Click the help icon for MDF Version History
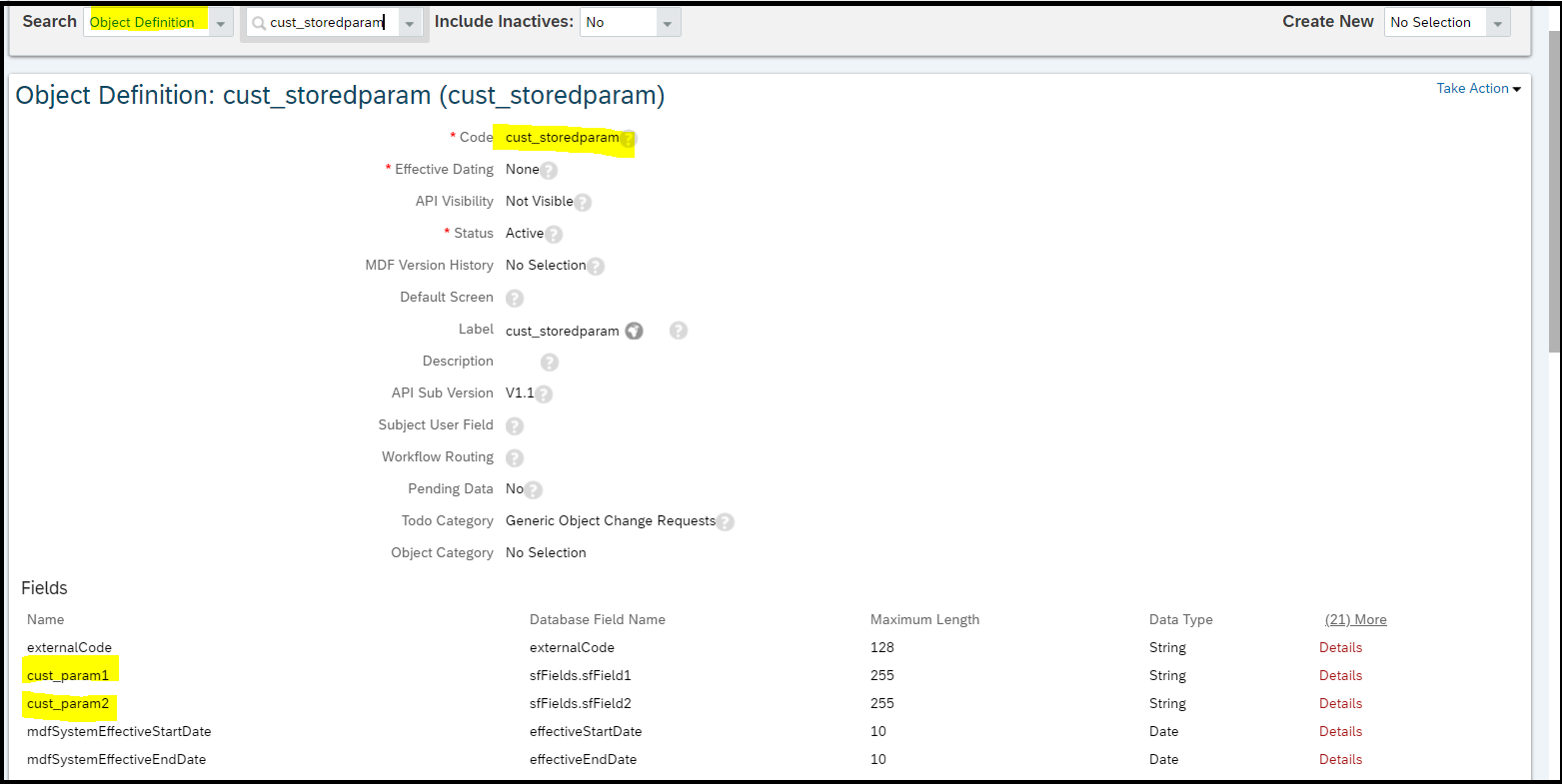The image size is (1562, 784). pyautogui.click(x=596, y=267)
